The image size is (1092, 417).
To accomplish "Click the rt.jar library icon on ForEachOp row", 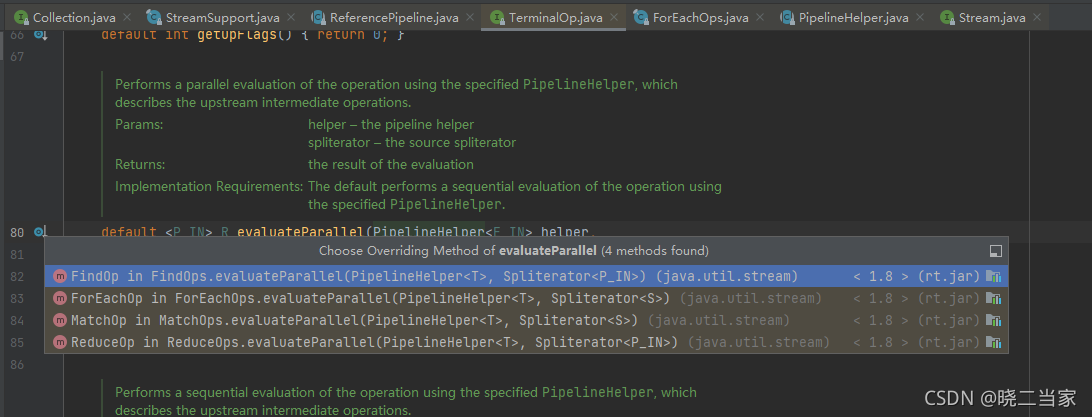I will [994, 299].
